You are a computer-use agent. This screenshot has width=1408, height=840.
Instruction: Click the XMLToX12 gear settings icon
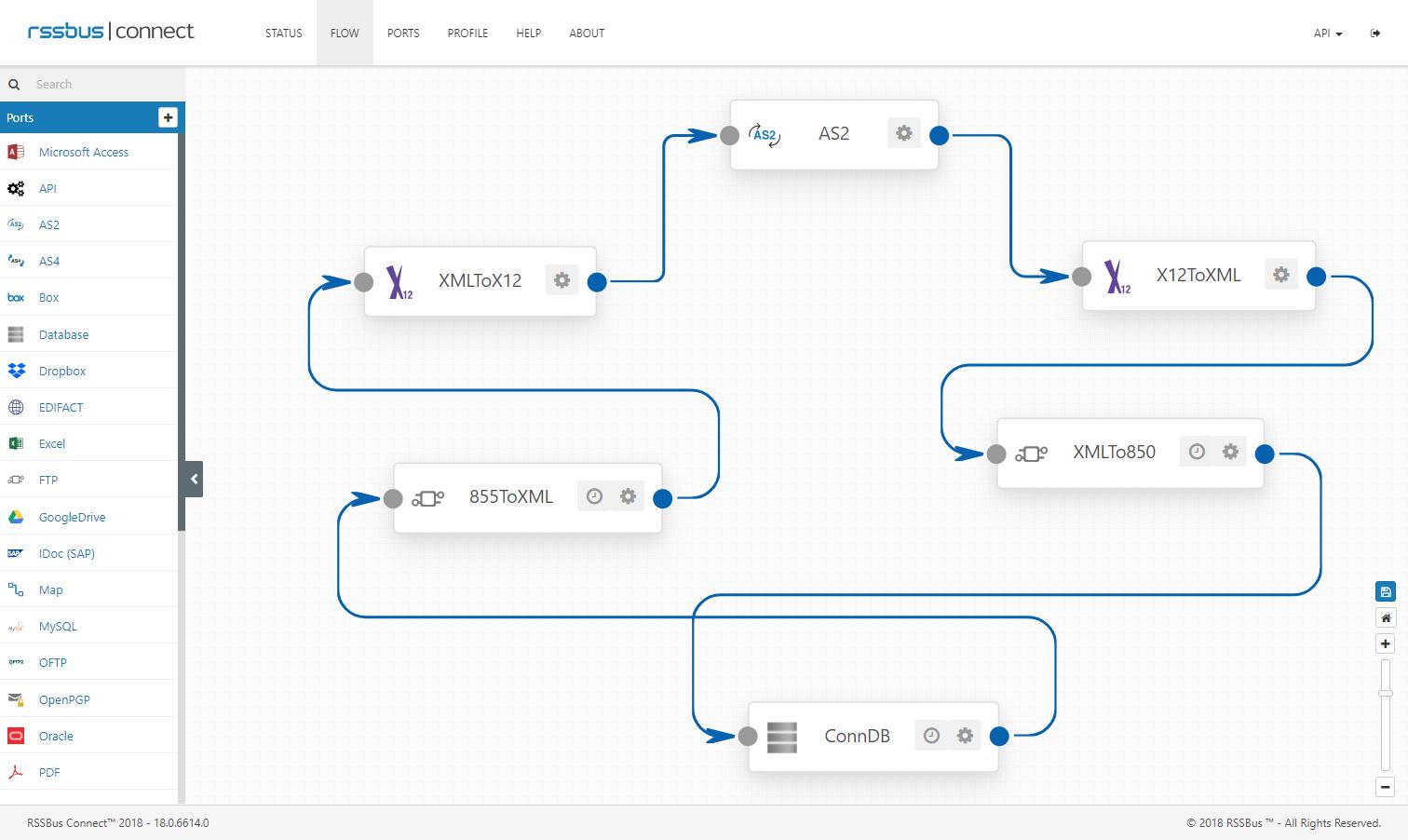coord(562,280)
